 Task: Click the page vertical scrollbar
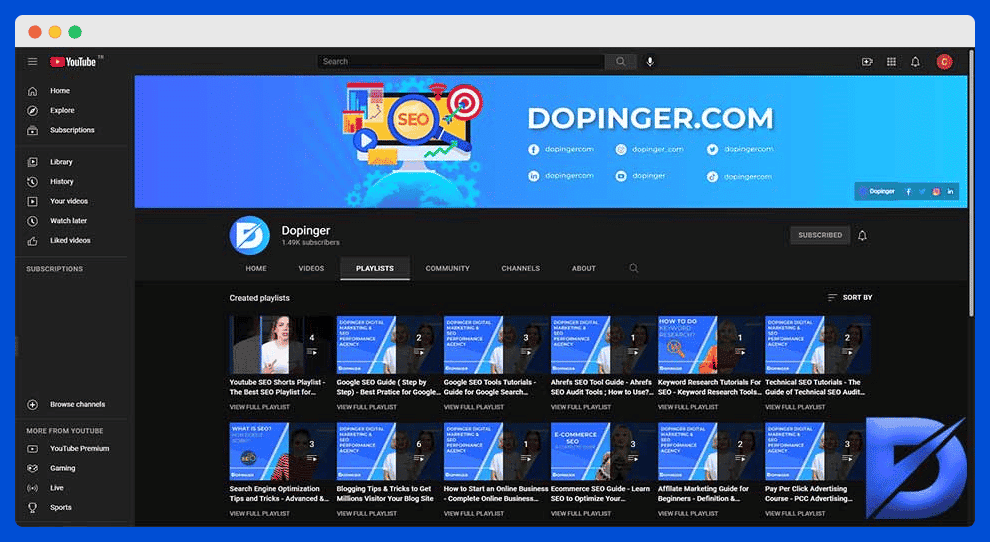pos(971,183)
